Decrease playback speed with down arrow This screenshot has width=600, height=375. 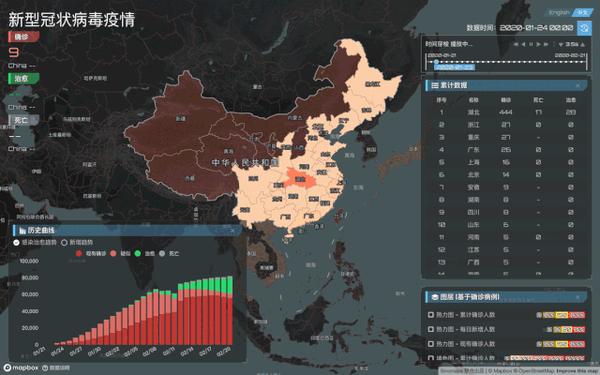click(561, 45)
